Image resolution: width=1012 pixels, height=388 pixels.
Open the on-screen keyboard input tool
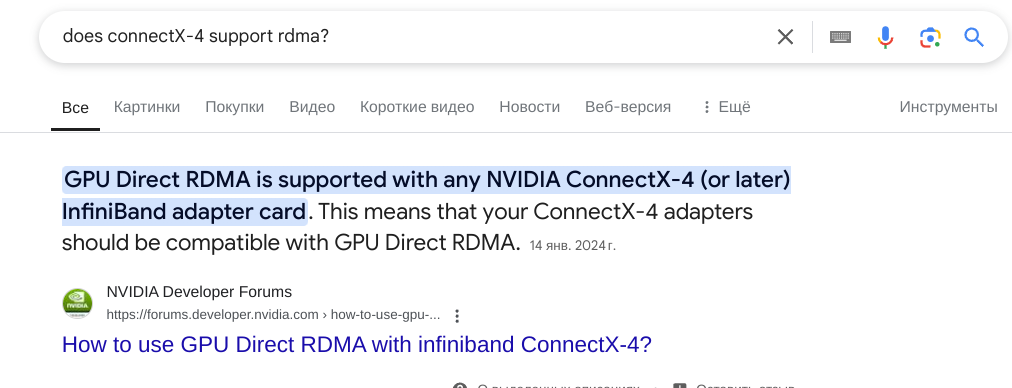pyautogui.click(x=840, y=37)
